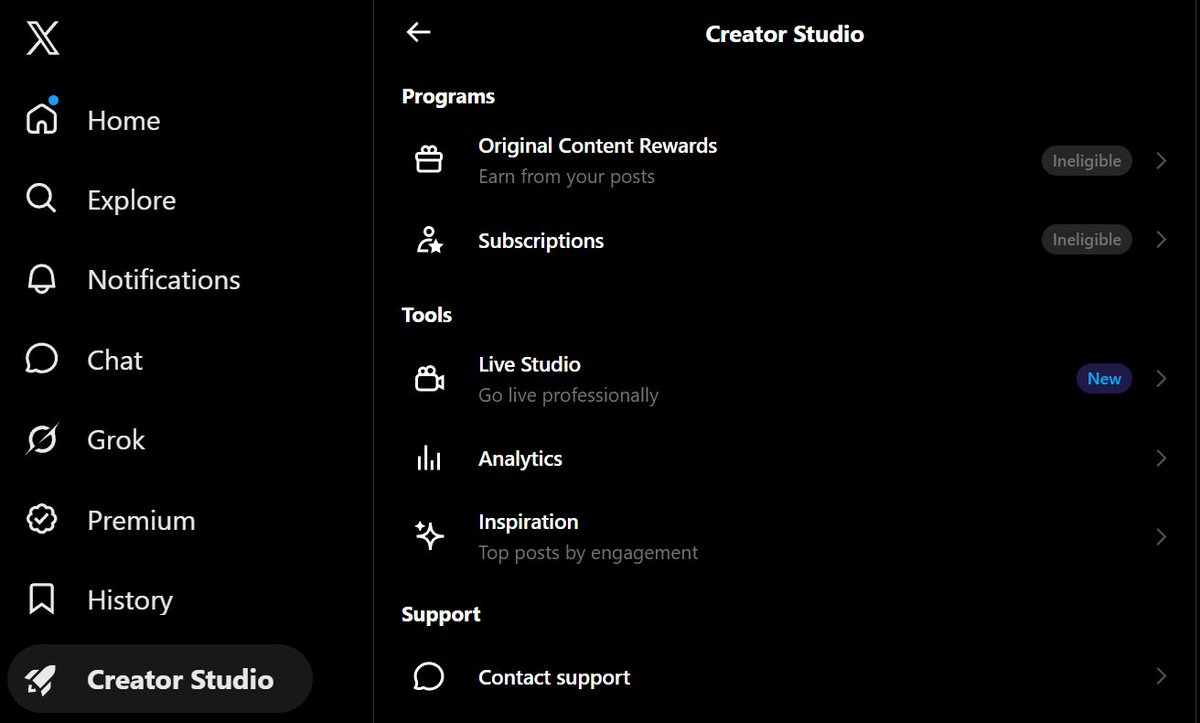This screenshot has height=723, width=1200.
Task: Click the Live Studio camera icon
Action: [429, 379]
